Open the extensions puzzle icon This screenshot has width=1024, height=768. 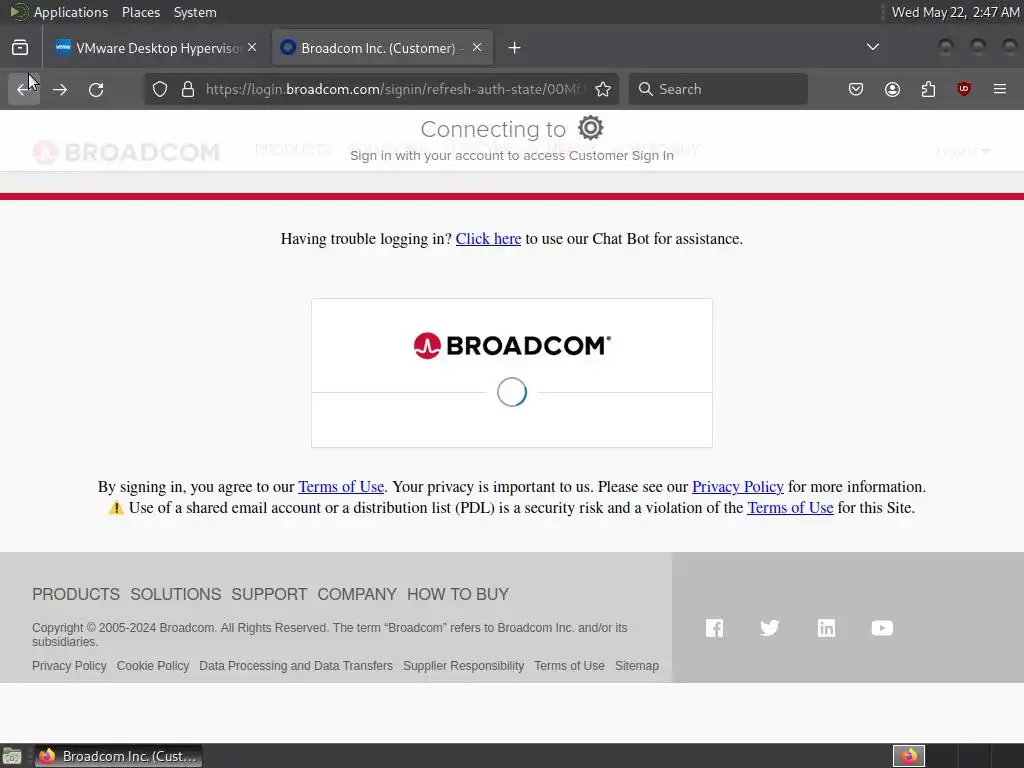[x=928, y=89]
